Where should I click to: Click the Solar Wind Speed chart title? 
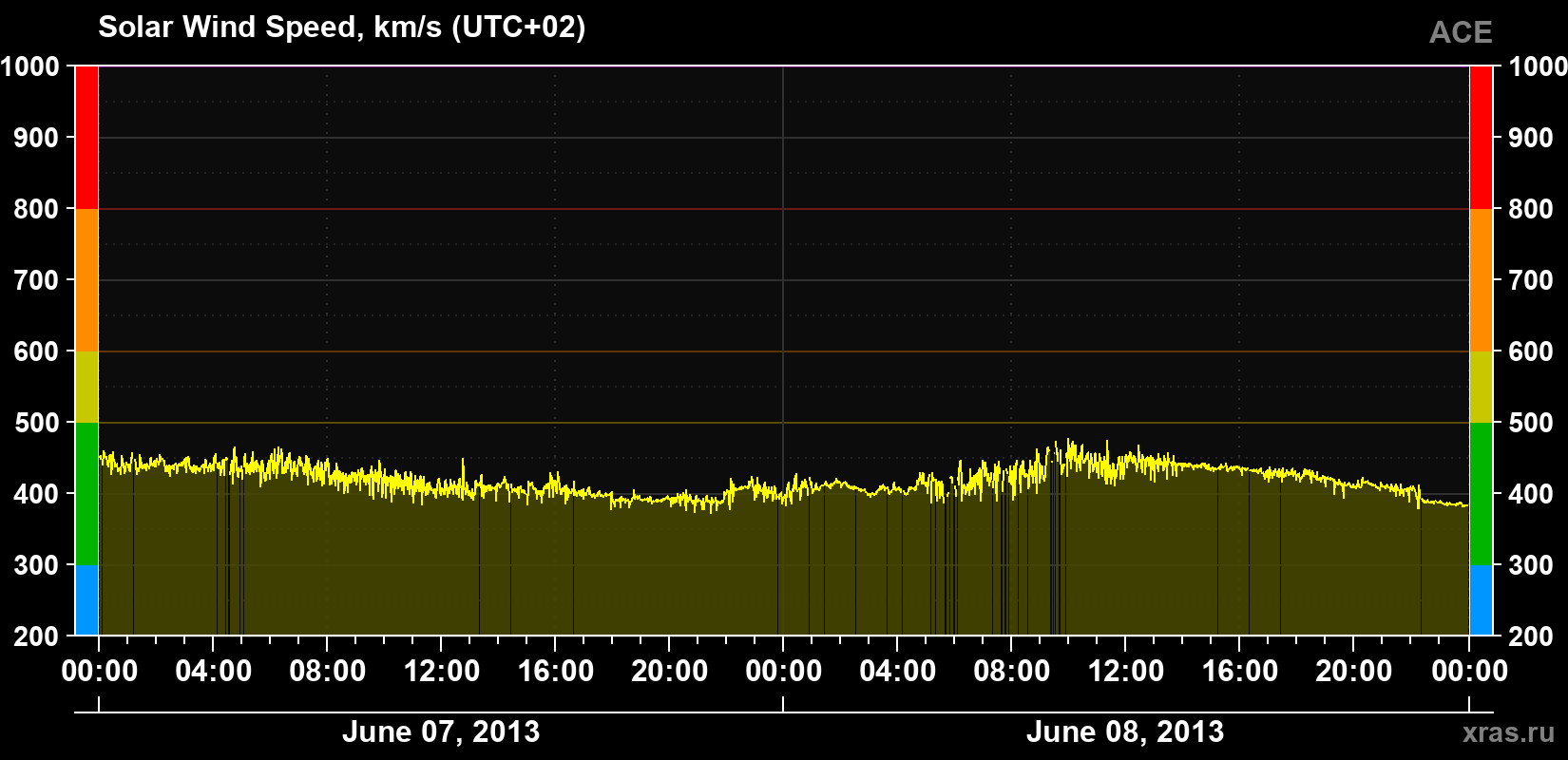pos(342,28)
